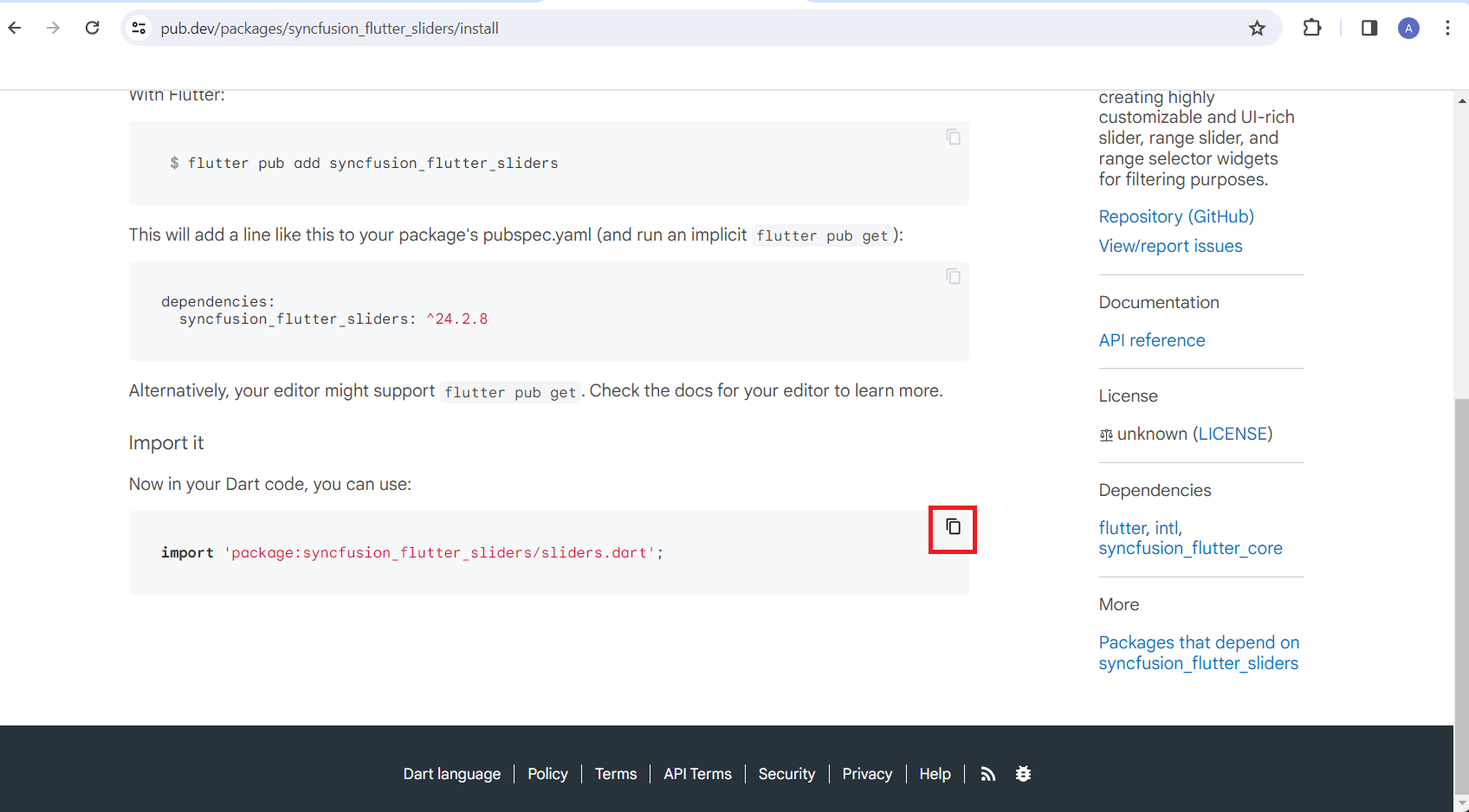Open the API reference documentation link
Image resolution: width=1469 pixels, height=812 pixels.
1152,340
